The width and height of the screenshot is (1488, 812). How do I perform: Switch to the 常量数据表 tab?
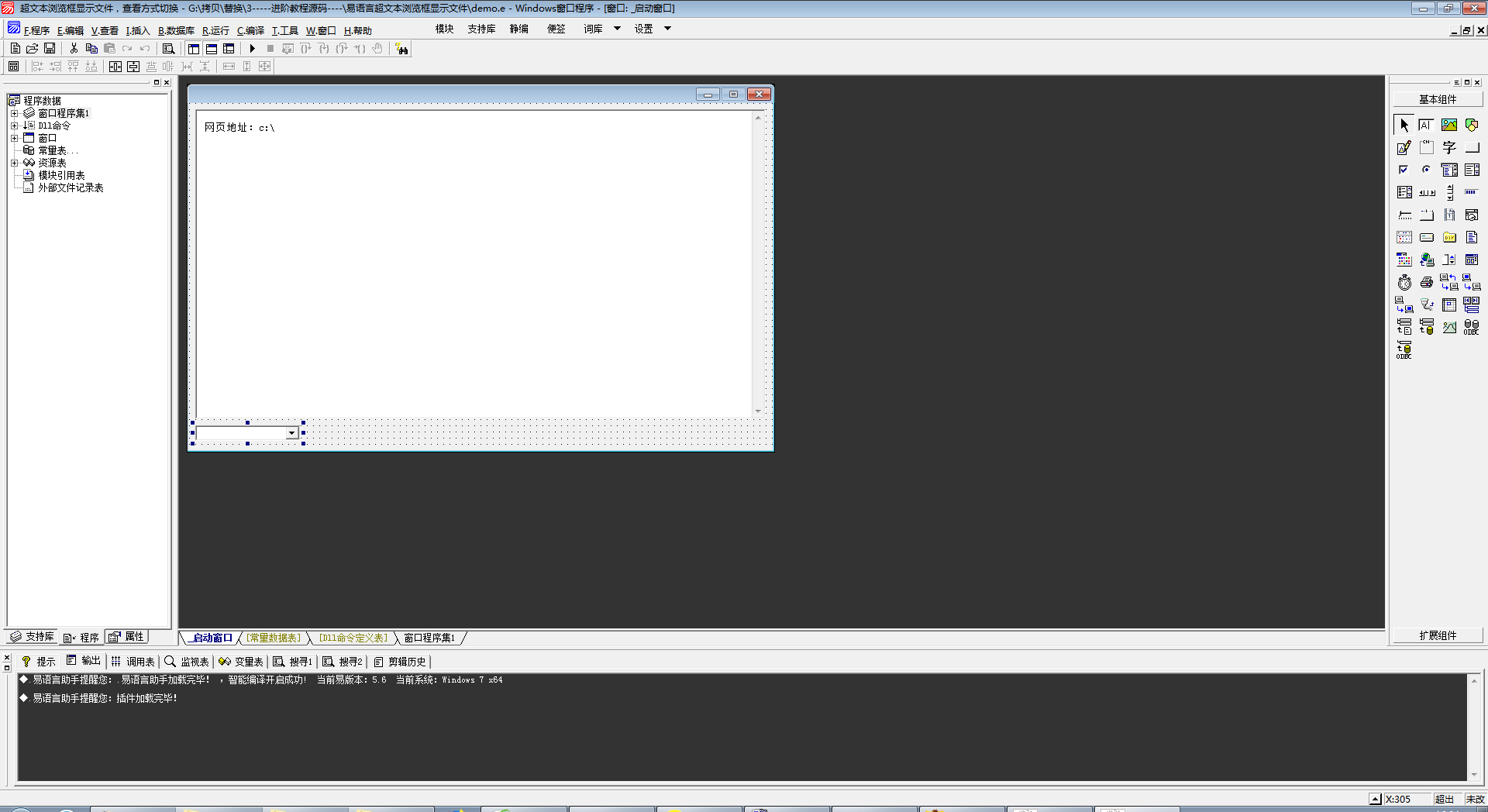(274, 638)
